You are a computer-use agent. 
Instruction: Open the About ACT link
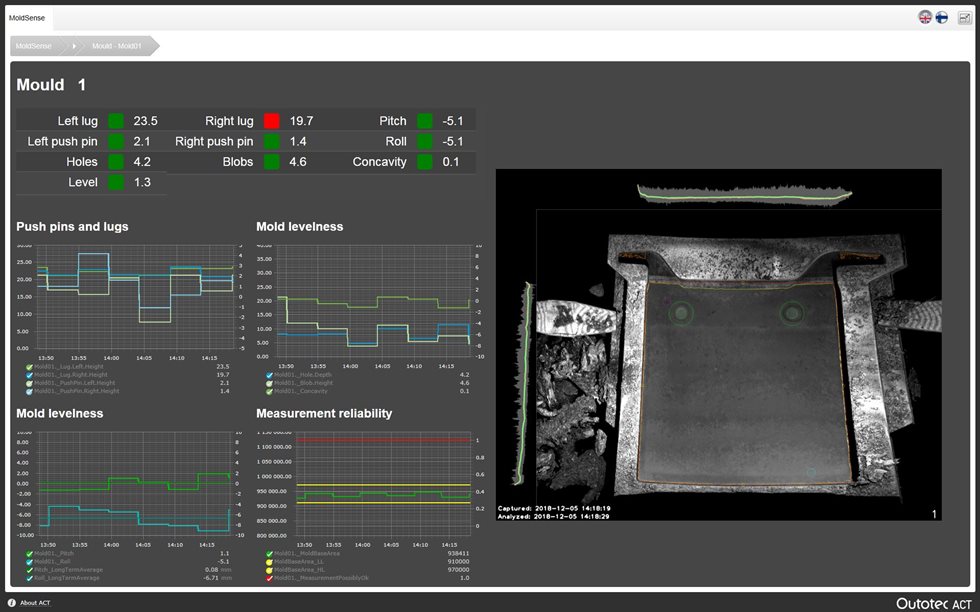33,603
